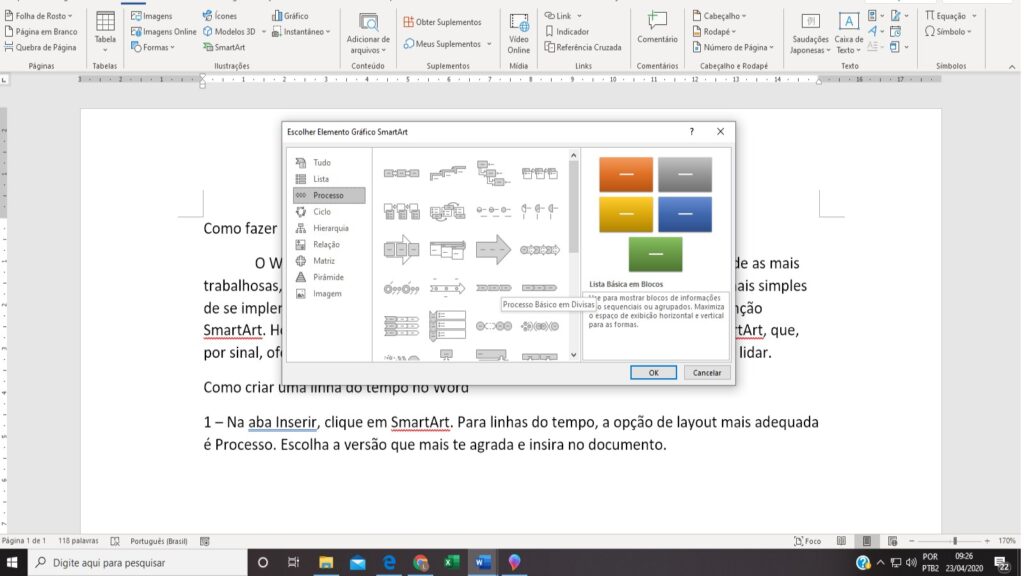Screen dimensions: 1024x576
Task: Add an Indicador bookmark
Action: pos(567,31)
